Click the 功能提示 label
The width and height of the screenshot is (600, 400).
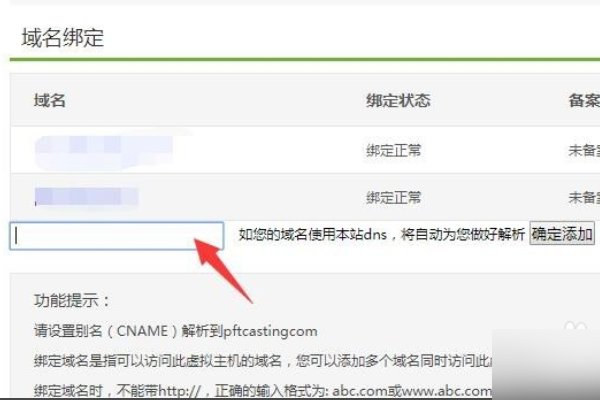[x=72, y=300]
